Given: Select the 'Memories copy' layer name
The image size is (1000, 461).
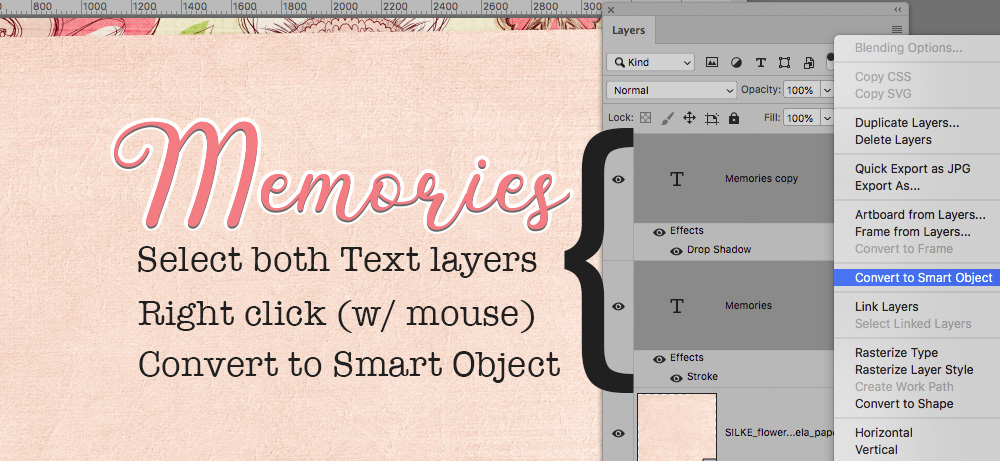Looking at the screenshot, I should 761,179.
